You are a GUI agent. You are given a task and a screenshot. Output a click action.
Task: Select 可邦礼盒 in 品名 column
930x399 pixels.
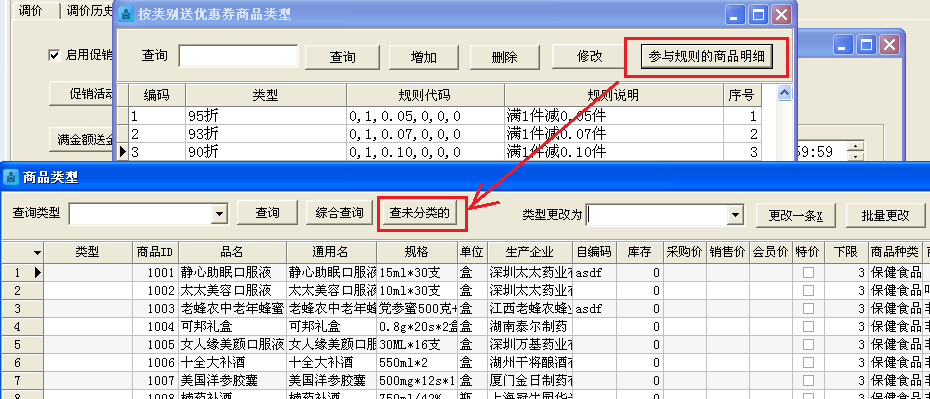[x=232, y=327]
